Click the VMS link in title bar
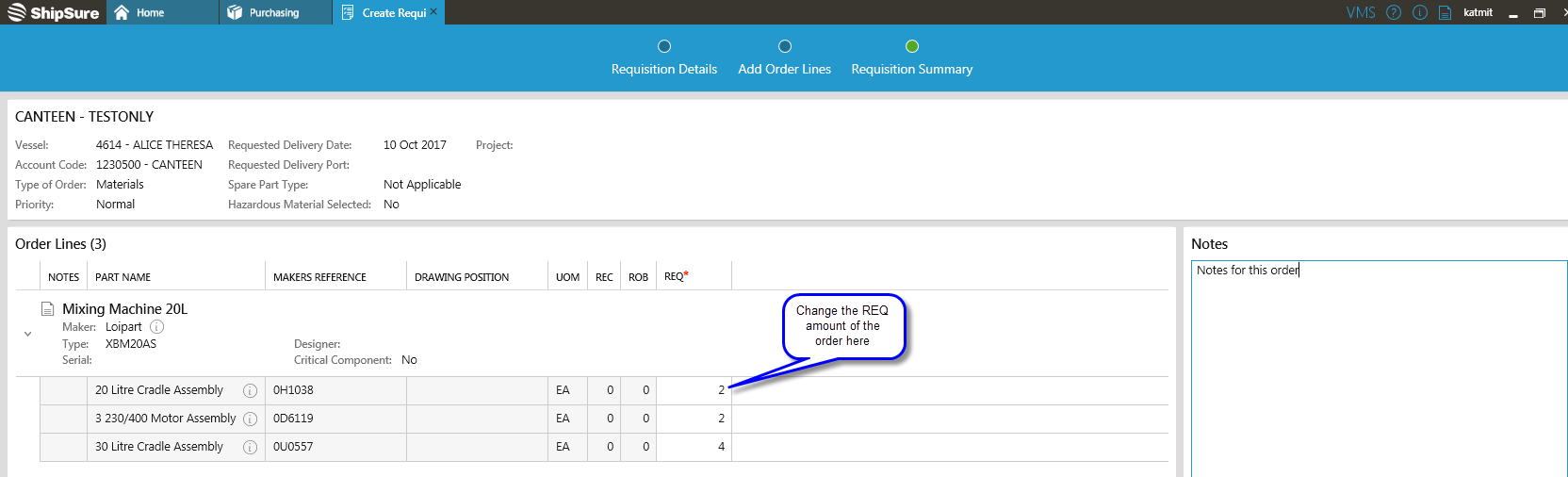Screen dimensions: 1568x477 pos(1360,12)
